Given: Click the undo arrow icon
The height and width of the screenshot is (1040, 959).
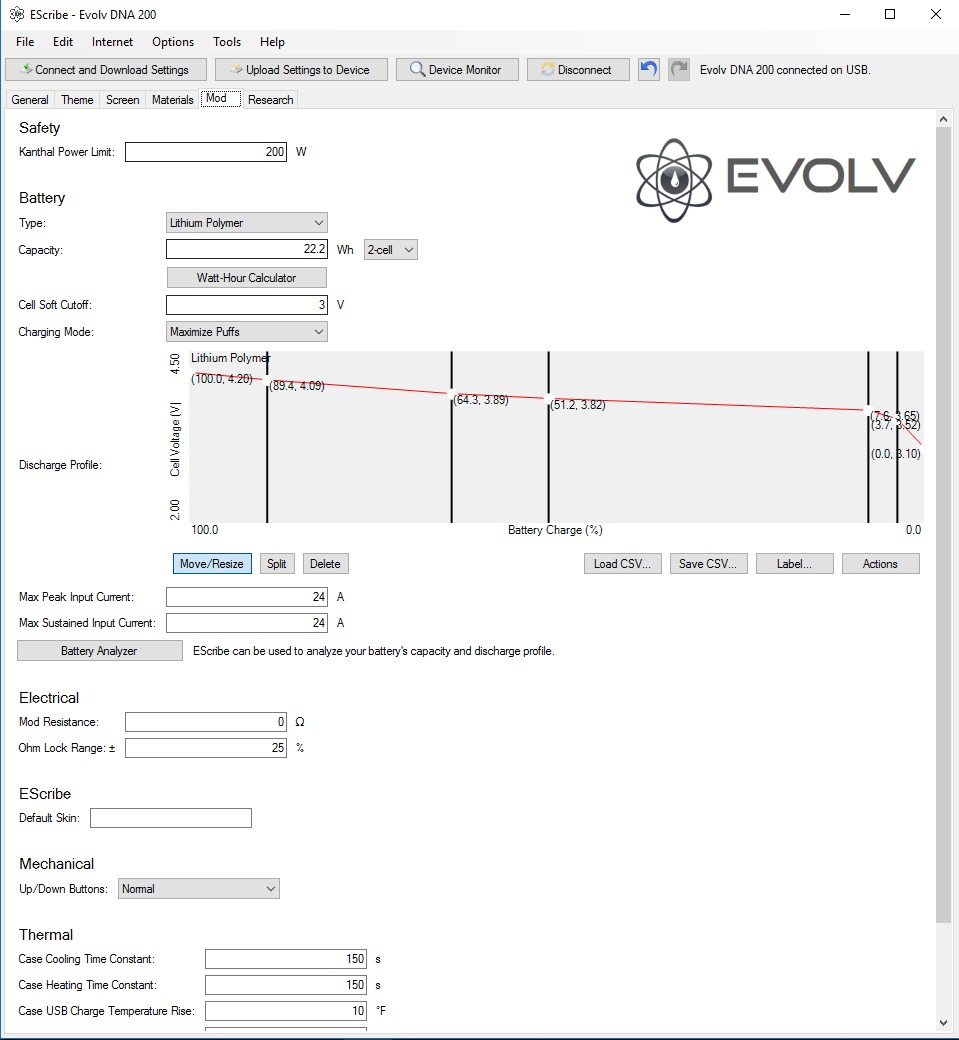Looking at the screenshot, I should [650, 69].
